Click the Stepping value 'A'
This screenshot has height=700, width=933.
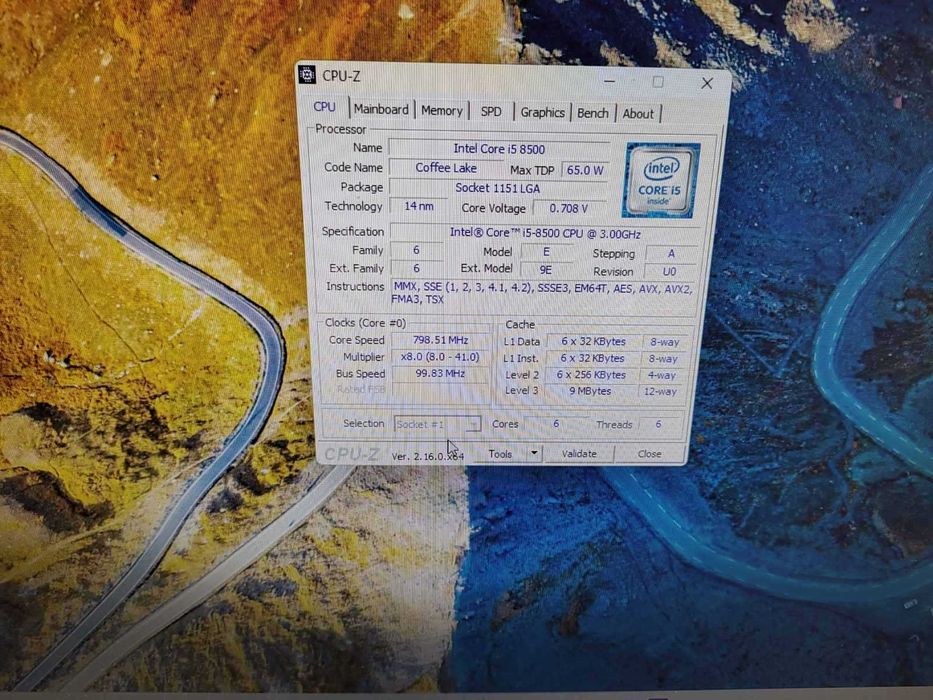pyautogui.click(x=671, y=254)
